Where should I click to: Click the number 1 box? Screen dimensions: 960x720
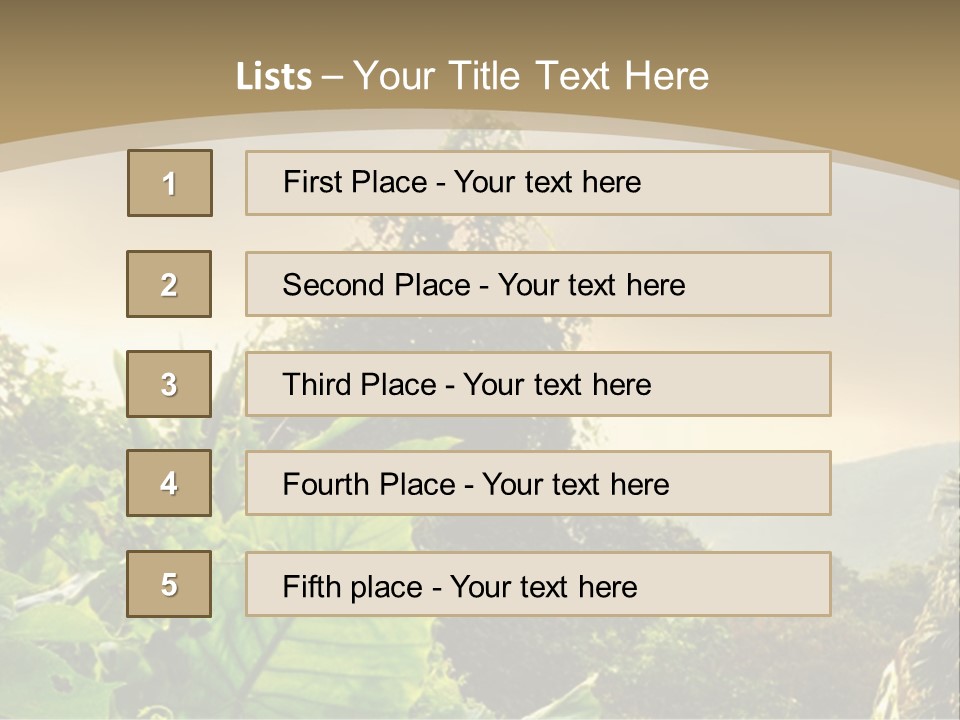coord(170,183)
